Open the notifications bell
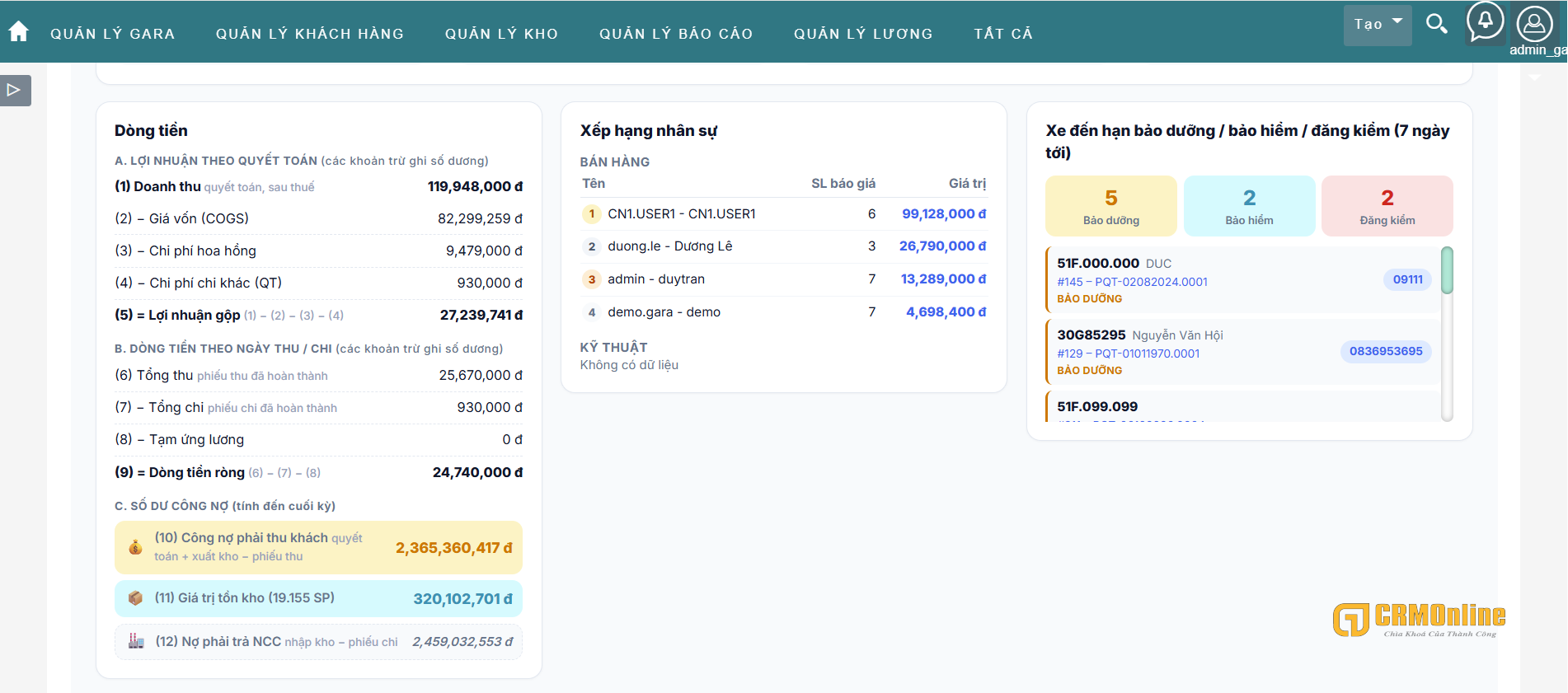The height and width of the screenshot is (693, 1568). point(1485,21)
